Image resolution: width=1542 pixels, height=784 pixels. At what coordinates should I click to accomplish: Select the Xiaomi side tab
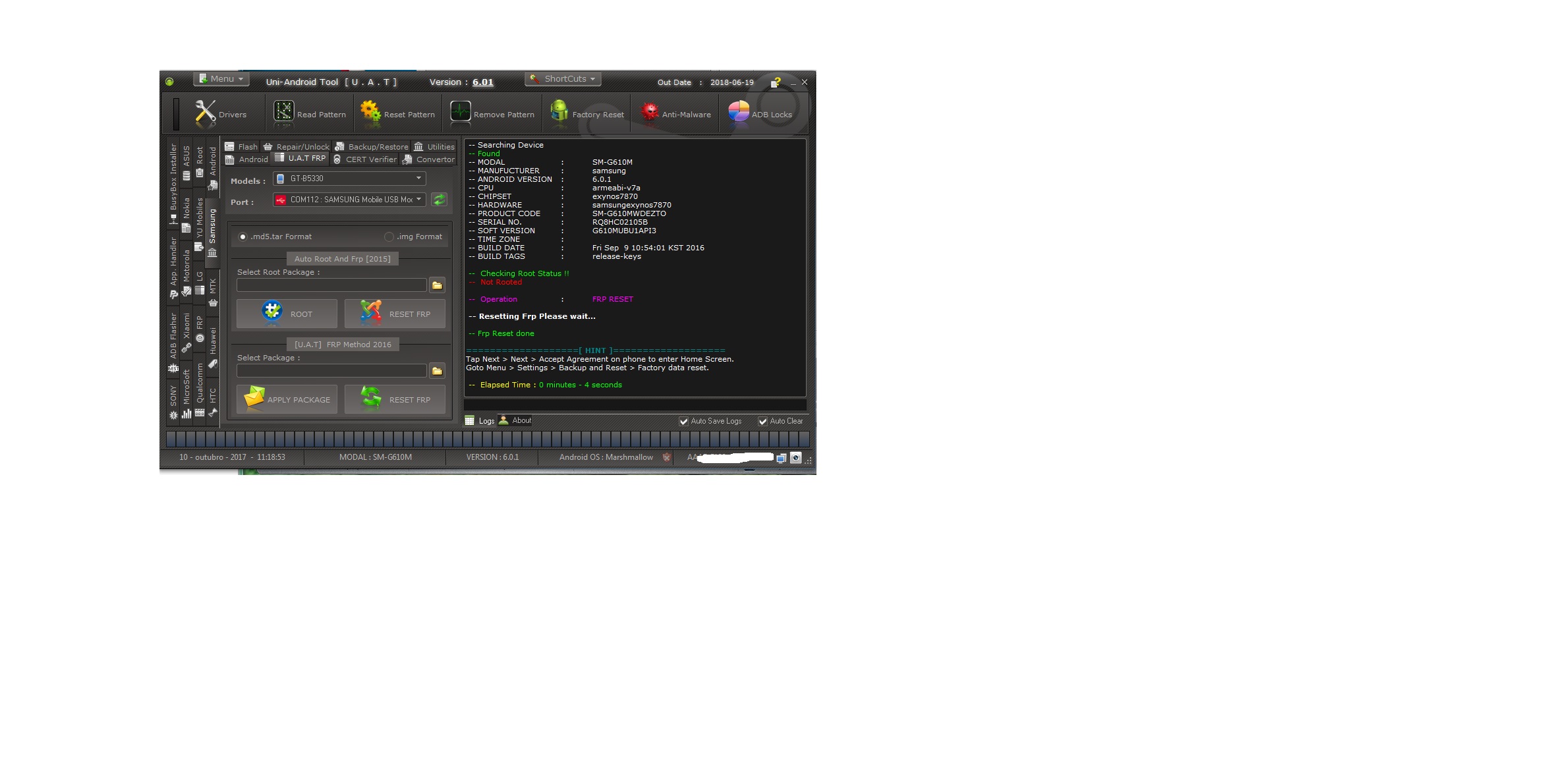(x=186, y=333)
